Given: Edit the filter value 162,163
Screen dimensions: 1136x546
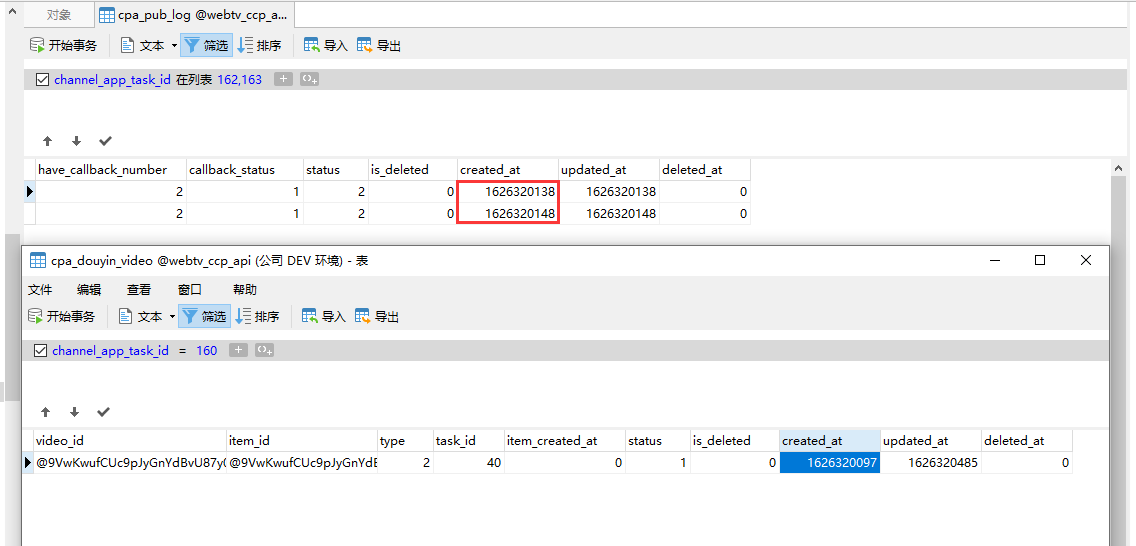Looking at the screenshot, I should pyautogui.click(x=239, y=80).
